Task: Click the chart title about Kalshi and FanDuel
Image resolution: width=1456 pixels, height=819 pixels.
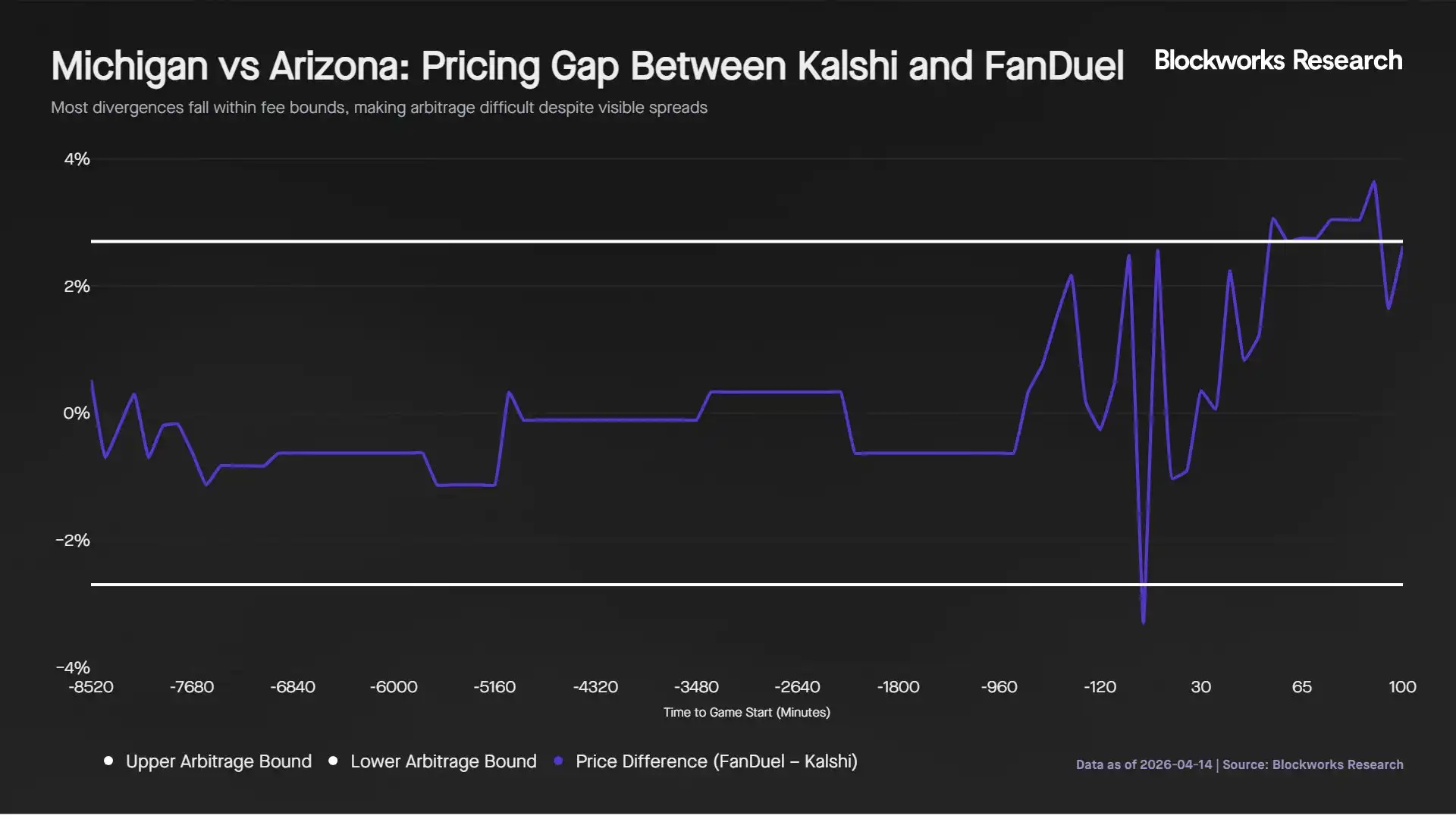Action: point(587,66)
